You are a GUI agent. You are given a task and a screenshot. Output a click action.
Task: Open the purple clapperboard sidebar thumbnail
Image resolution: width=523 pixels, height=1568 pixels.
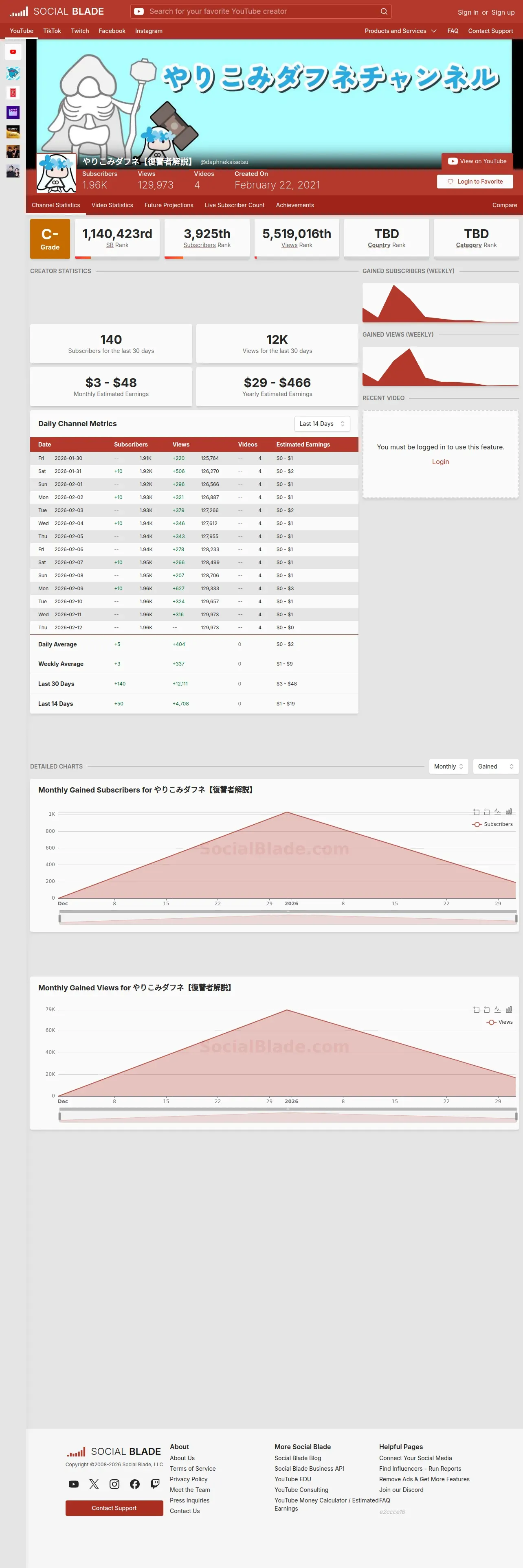[x=13, y=112]
